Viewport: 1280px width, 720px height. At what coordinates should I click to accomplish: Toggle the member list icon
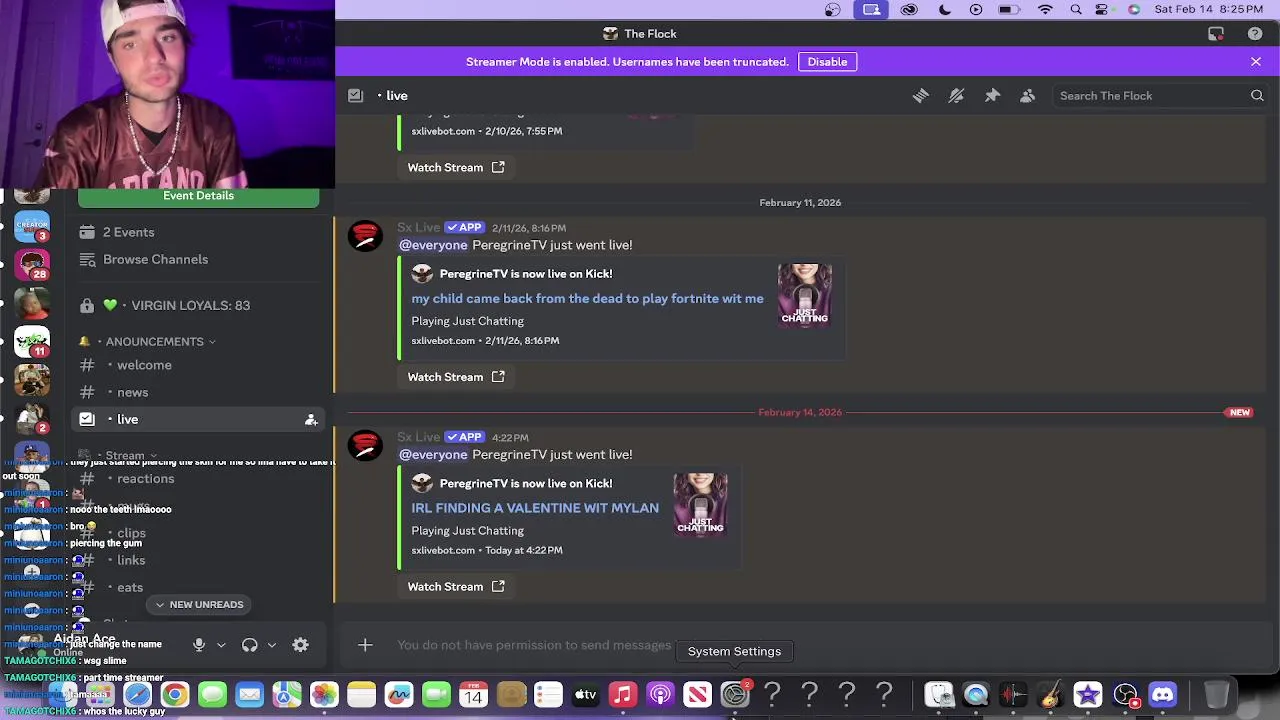pyautogui.click(x=1027, y=96)
